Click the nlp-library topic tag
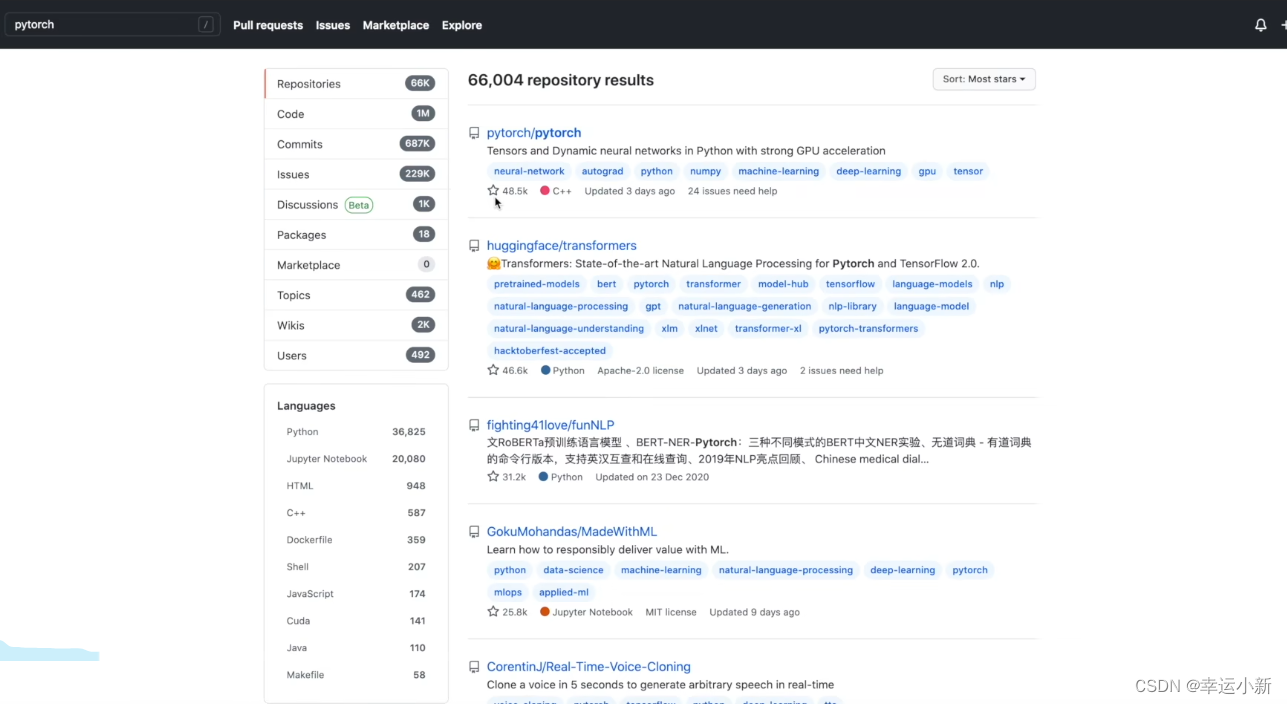 click(852, 306)
